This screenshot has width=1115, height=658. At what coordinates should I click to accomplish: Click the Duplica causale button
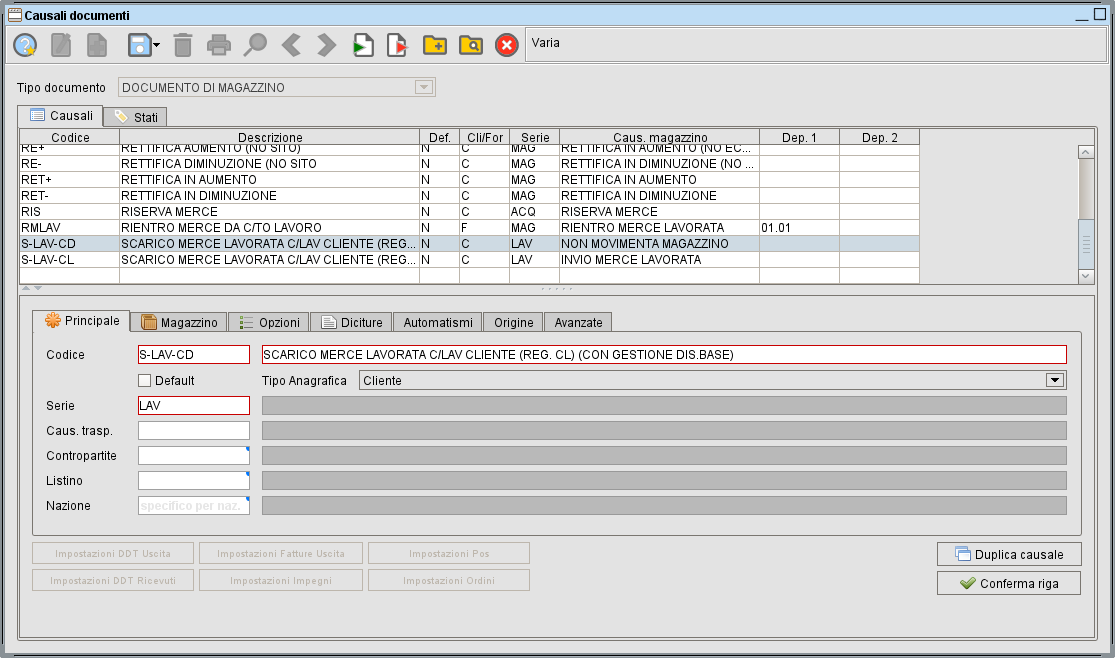[1008, 554]
